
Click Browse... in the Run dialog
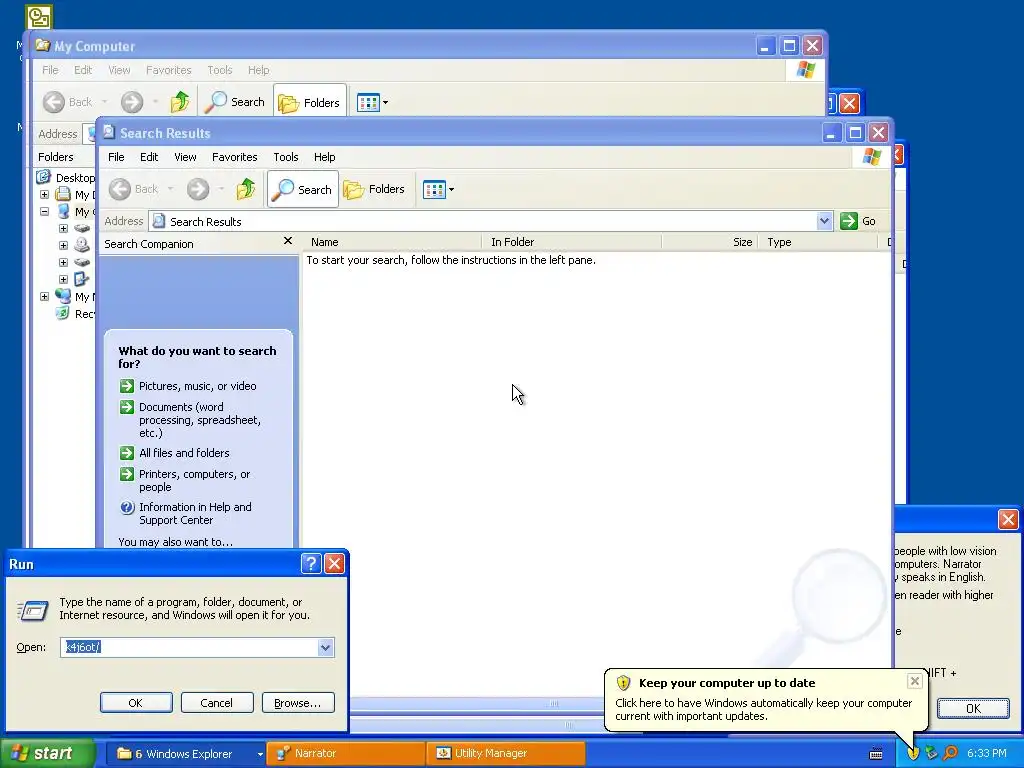point(298,703)
